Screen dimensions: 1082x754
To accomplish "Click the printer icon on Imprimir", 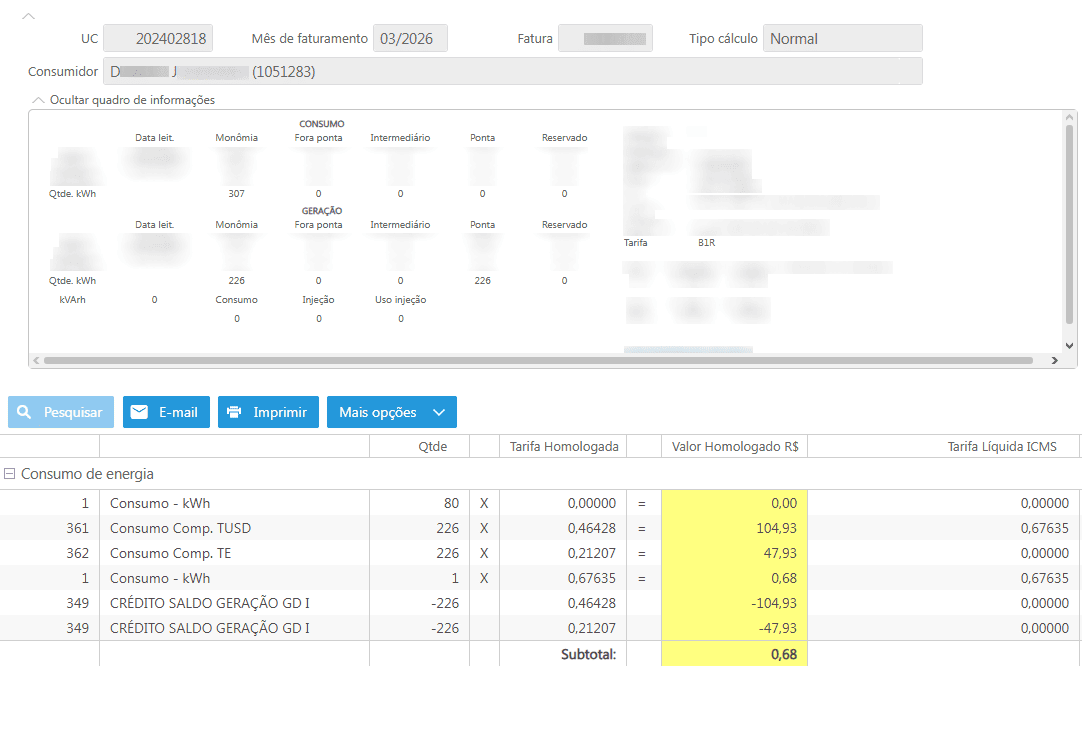I will coord(235,412).
